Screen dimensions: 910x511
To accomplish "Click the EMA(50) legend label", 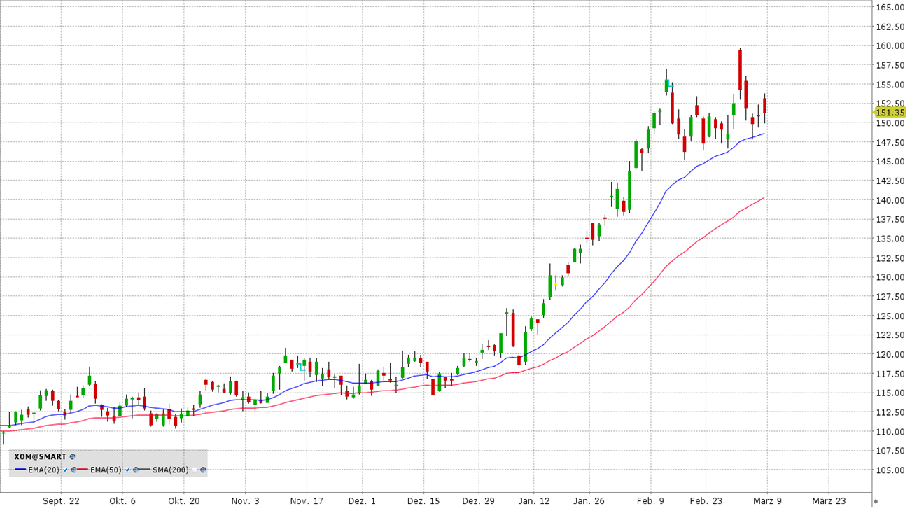I will coord(105,470).
